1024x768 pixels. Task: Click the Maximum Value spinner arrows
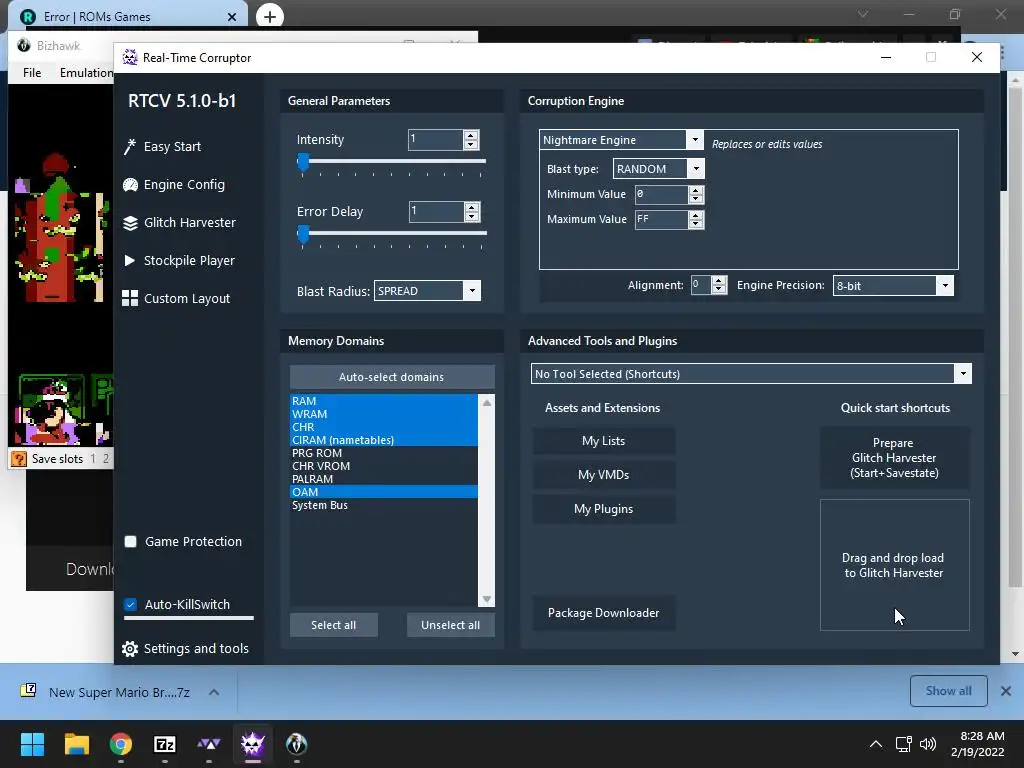696,219
